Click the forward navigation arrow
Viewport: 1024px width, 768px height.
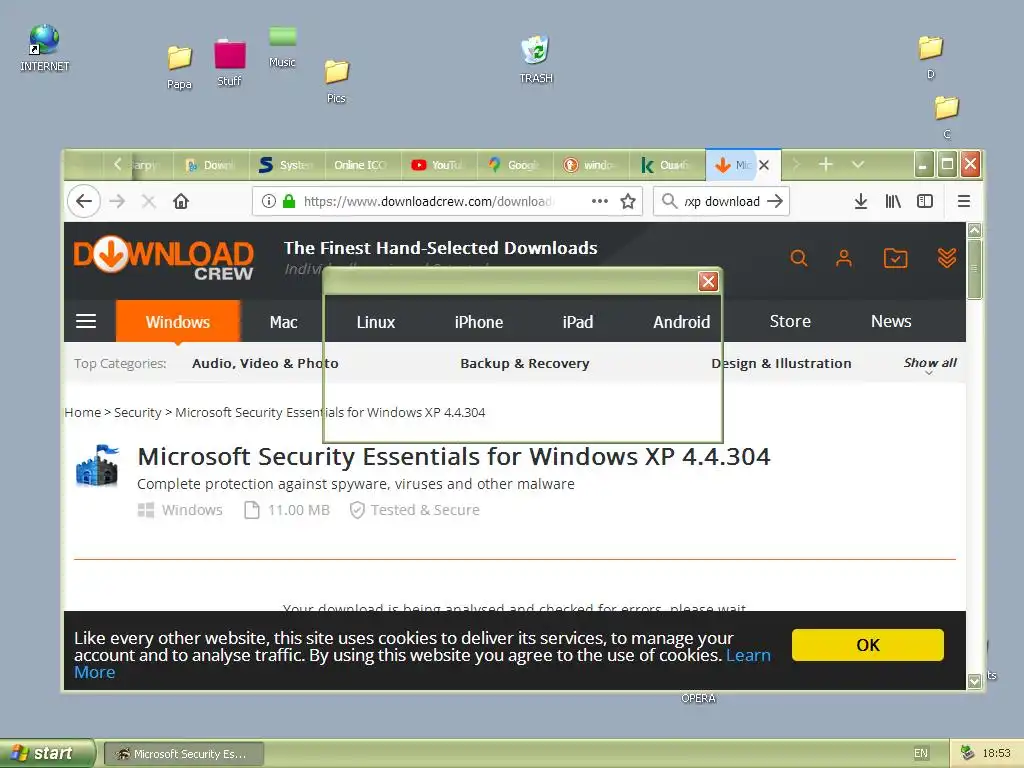pos(118,201)
